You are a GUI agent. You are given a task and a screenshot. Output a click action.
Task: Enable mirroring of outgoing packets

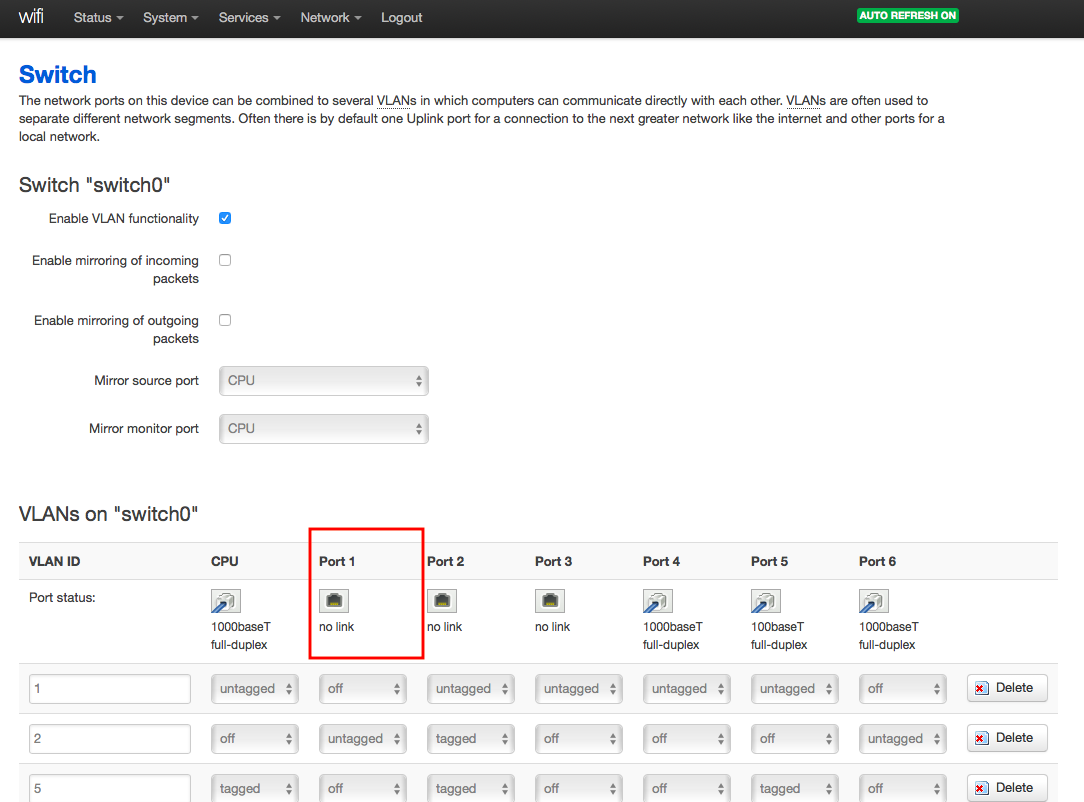tap(225, 320)
